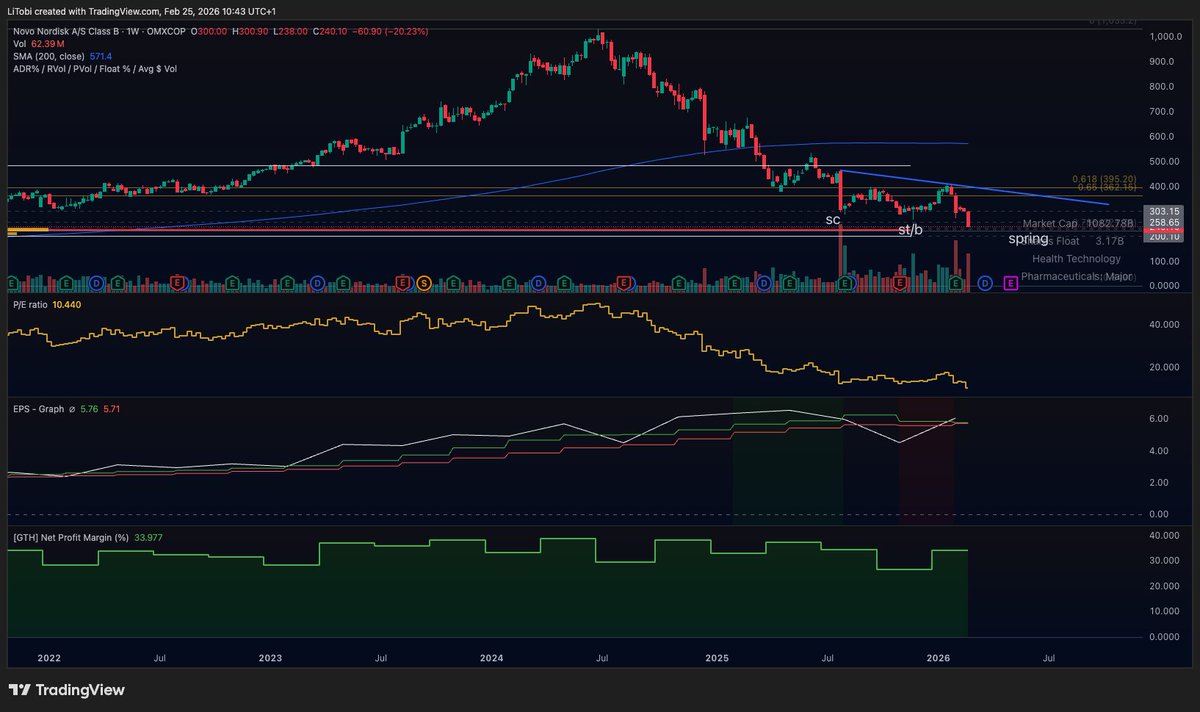
Task: Click the 'spring' chart annotation
Action: point(1028,239)
